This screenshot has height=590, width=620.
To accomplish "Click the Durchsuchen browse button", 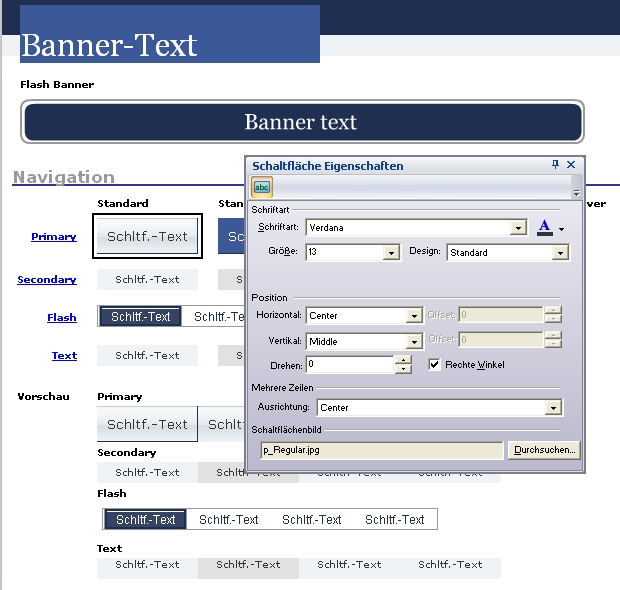I will pos(543,450).
